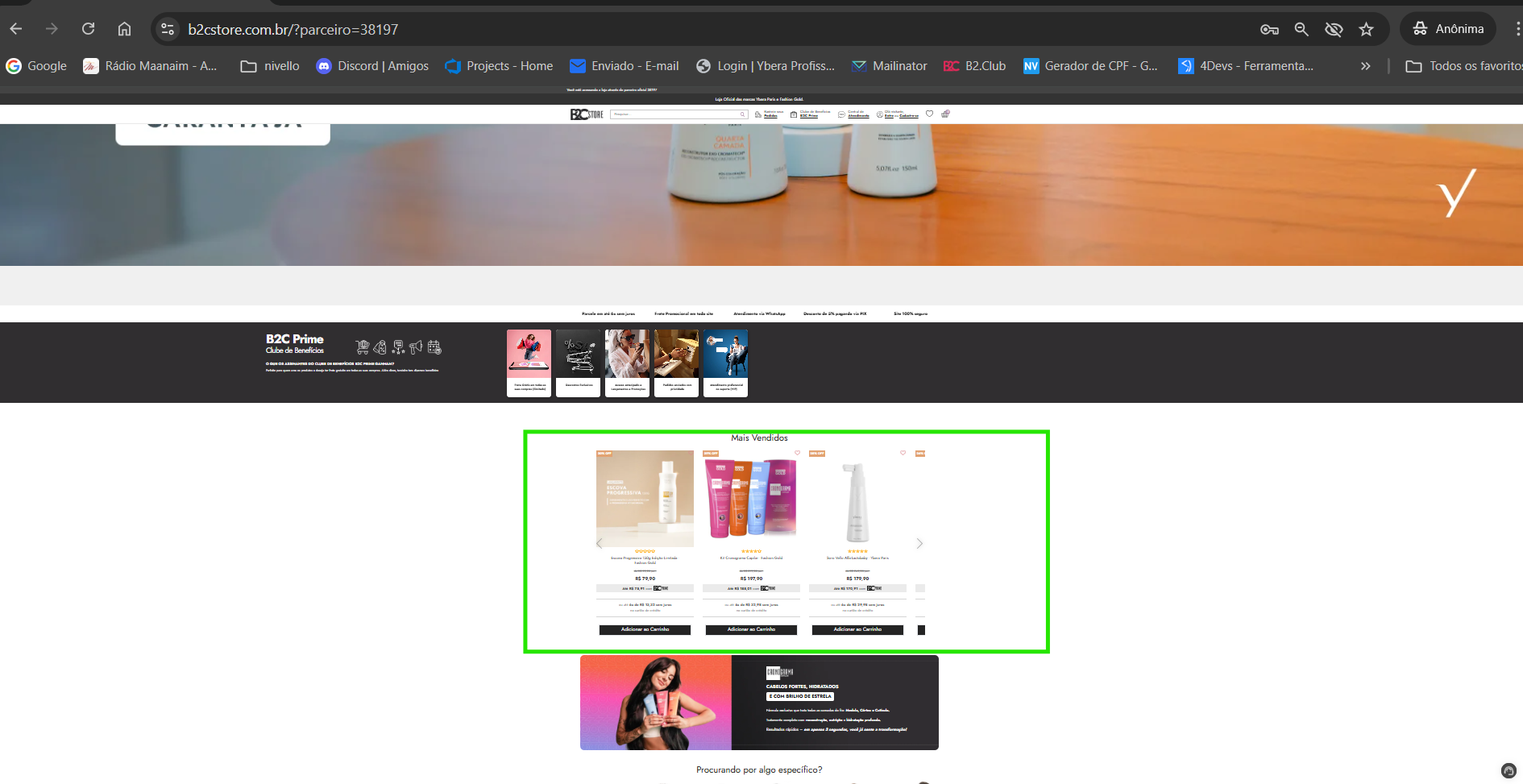Open the browser home page icon
The height and width of the screenshot is (784, 1523).
pyautogui.click(x=124, y=29)
